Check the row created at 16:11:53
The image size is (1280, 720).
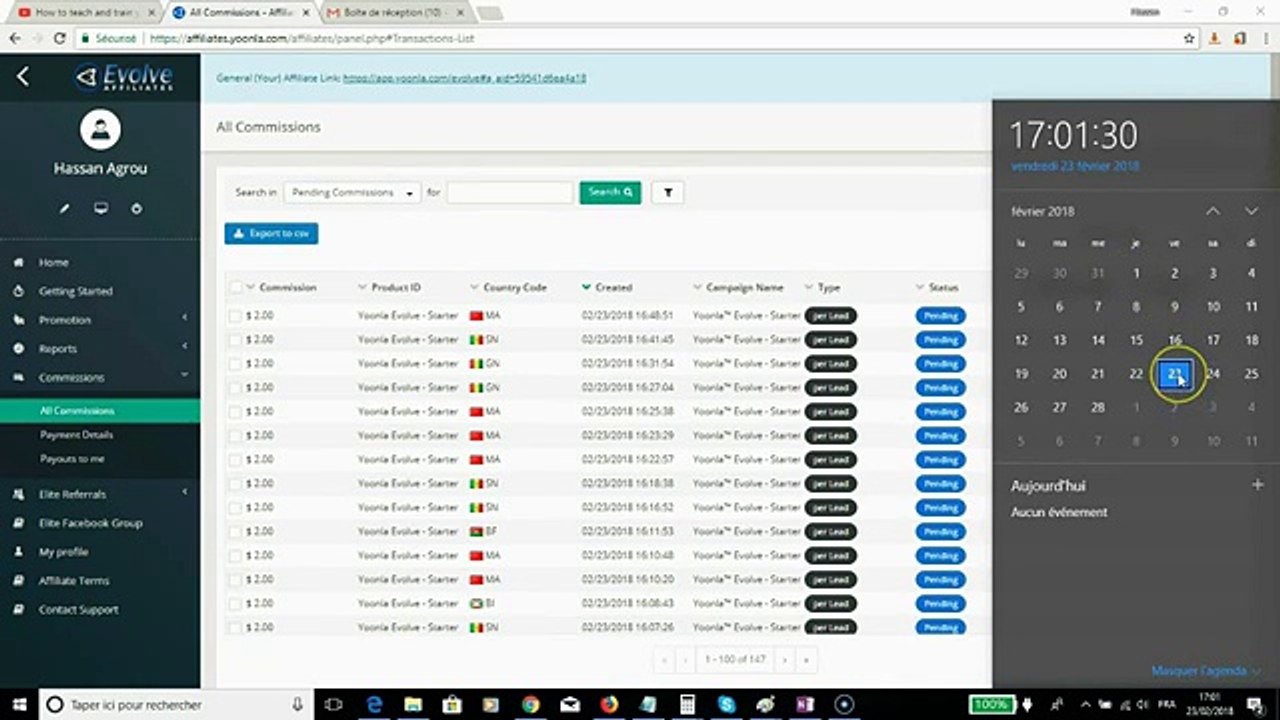(235, 531)
